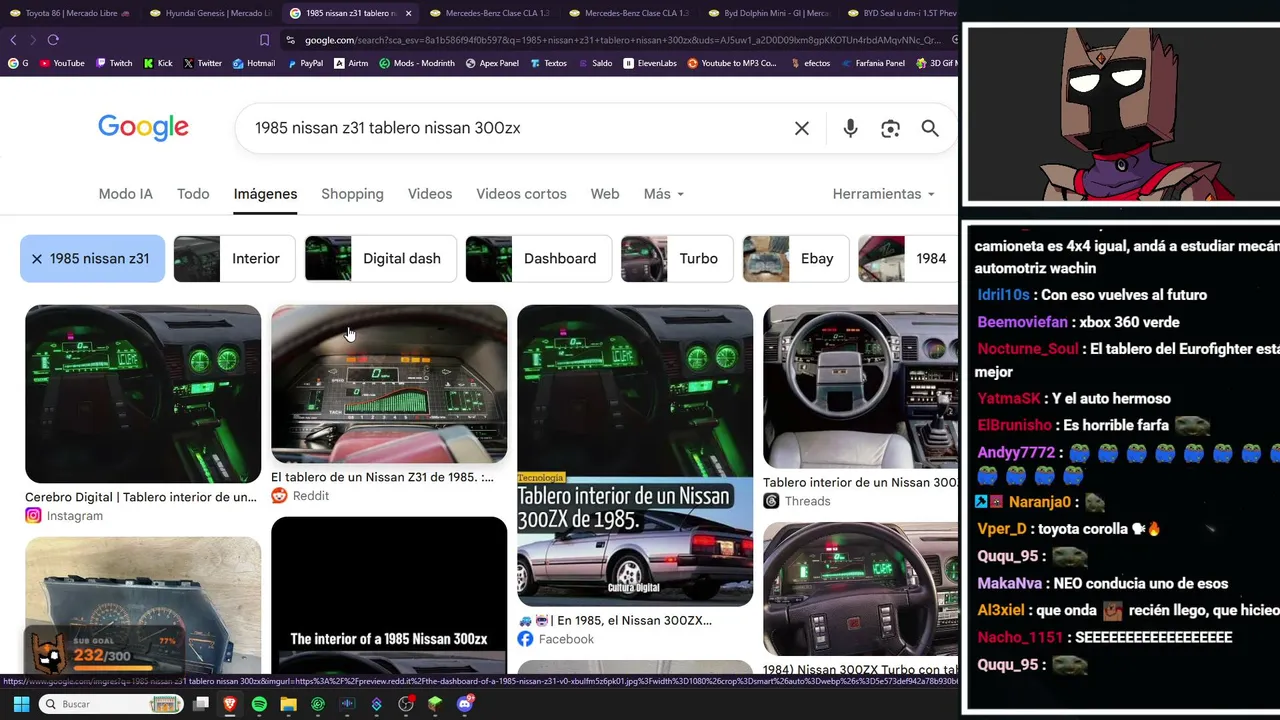The height and width of the screenshot is (720, 1280).
Task: Apply the Dashboard filter chip
Action: tap(538, 258)
